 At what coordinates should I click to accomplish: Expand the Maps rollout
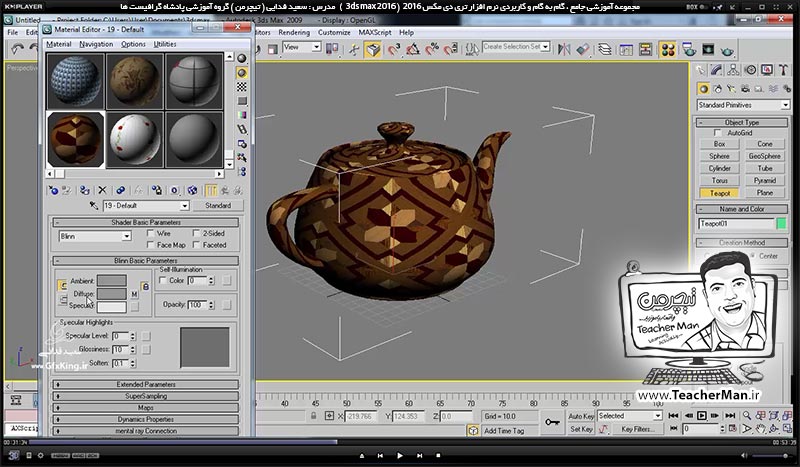[x=145, y=408]
